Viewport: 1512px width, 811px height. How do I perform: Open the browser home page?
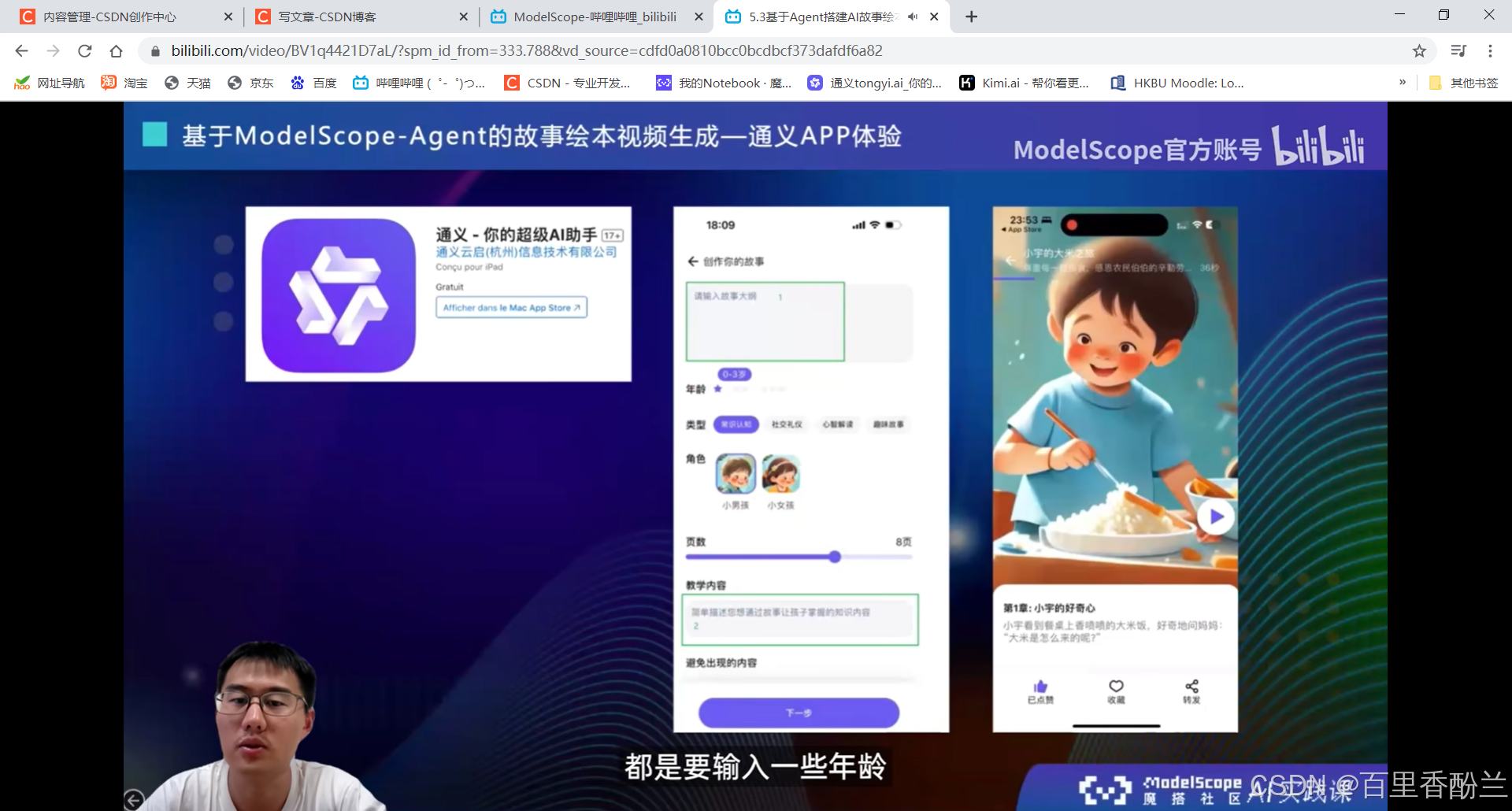(x=116, y=51)
